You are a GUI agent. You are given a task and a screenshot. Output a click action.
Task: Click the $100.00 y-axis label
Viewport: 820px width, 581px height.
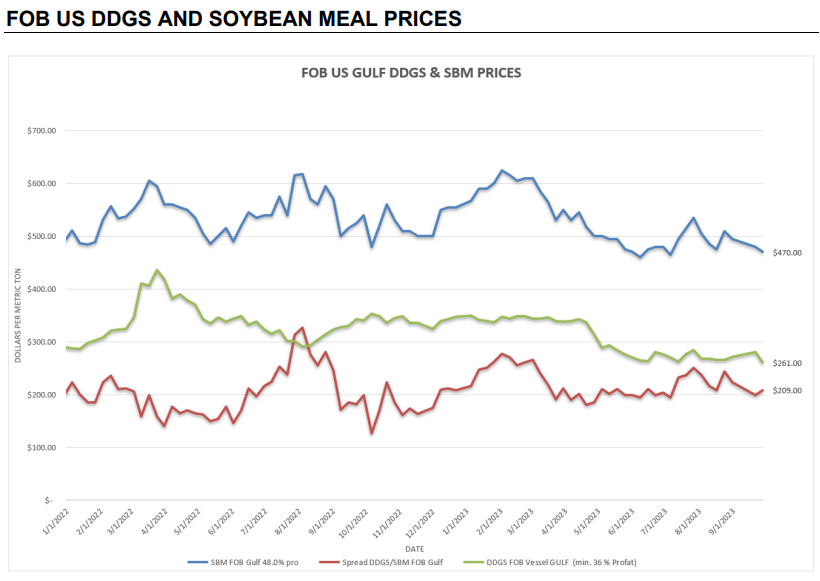tap(41, 448)
